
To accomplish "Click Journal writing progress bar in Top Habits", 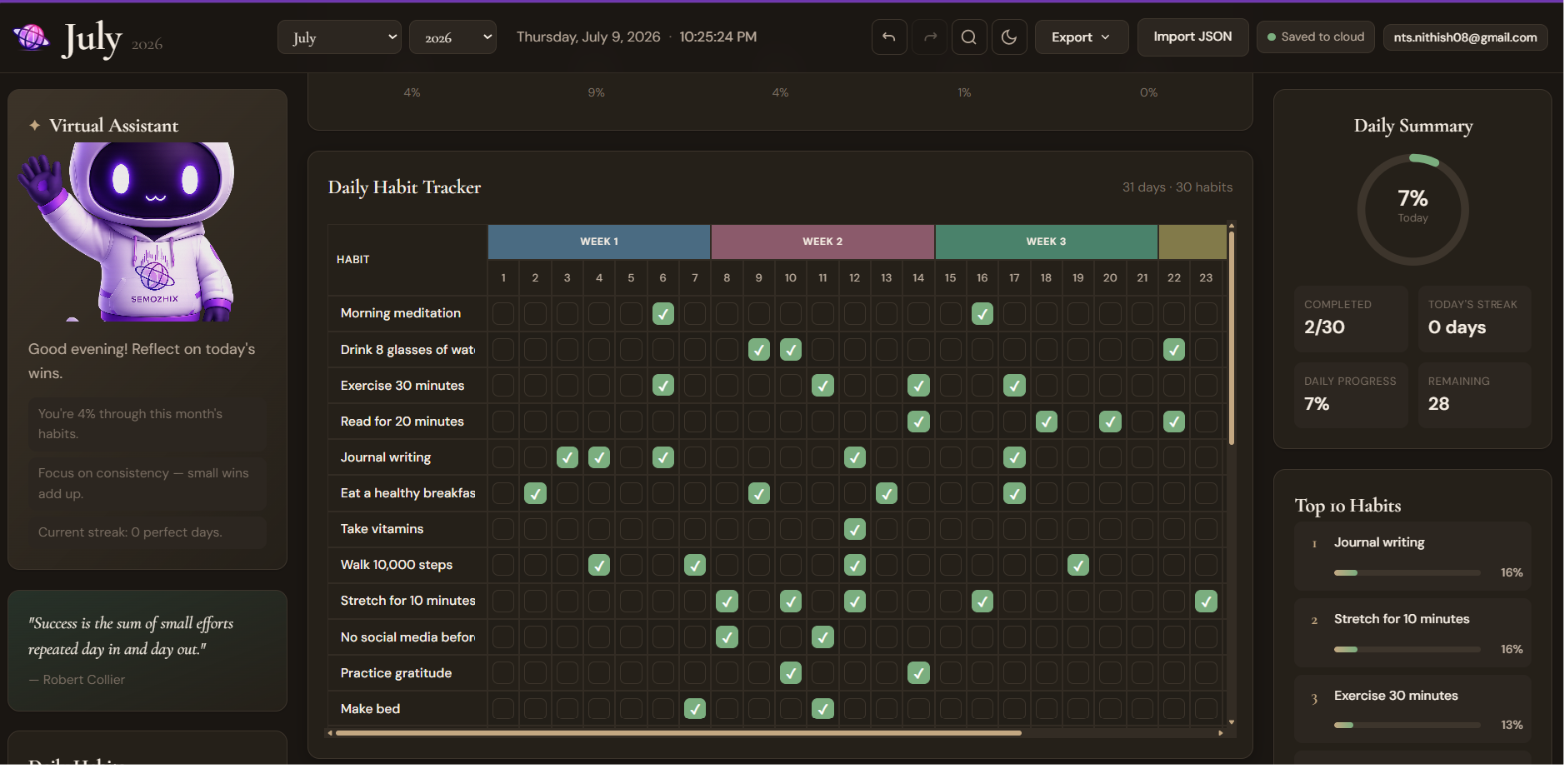I will 1407,573.
